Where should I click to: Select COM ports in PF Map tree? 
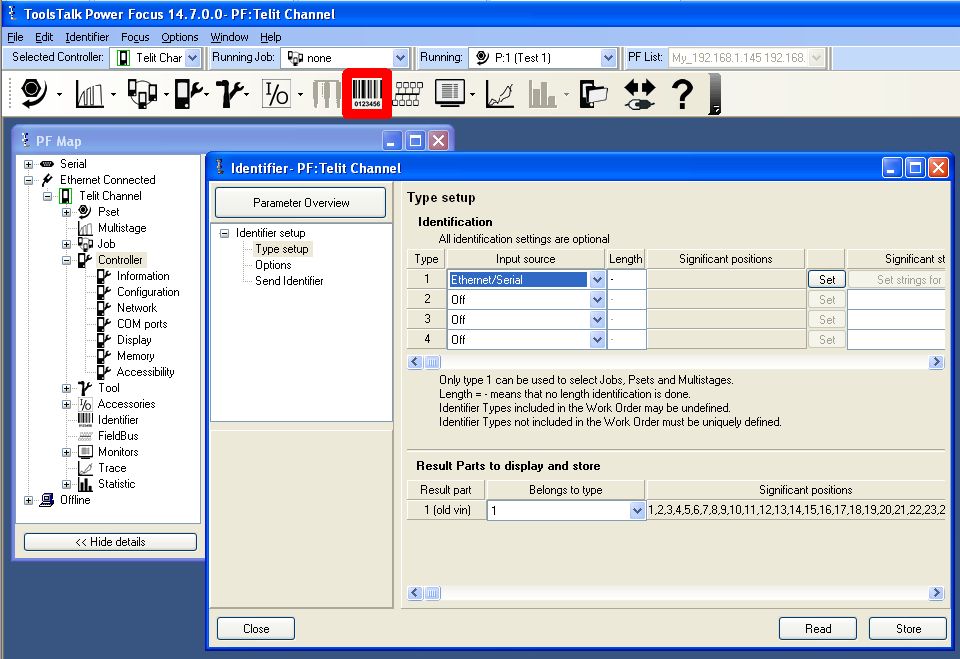[x=142, y=324]
